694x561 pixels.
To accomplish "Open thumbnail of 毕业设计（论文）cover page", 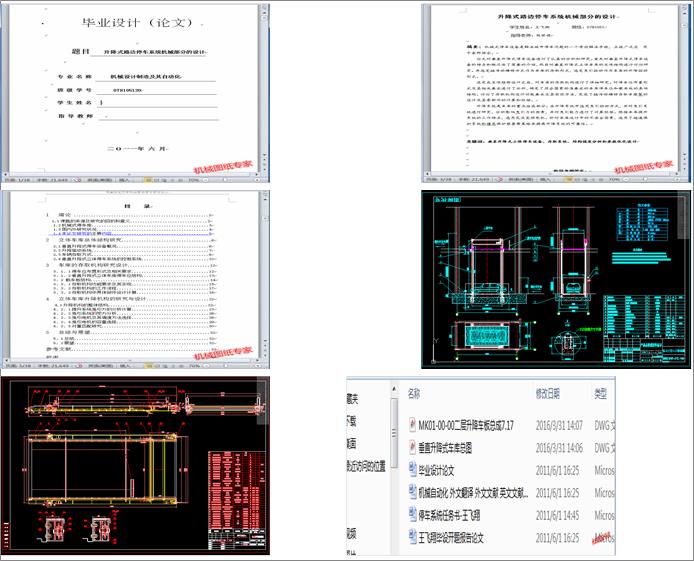I will (135, 93).
